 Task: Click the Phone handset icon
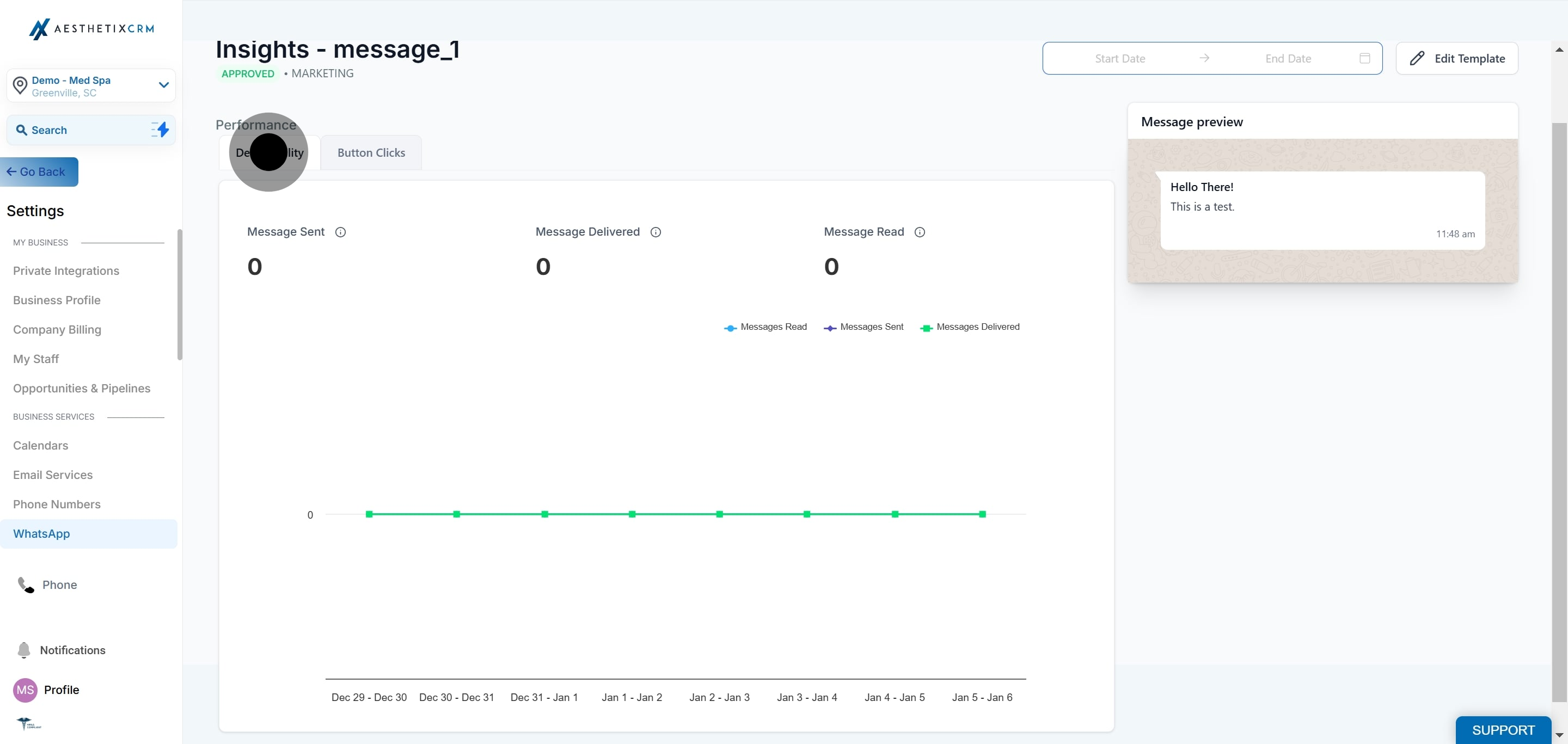pos(26,585)
